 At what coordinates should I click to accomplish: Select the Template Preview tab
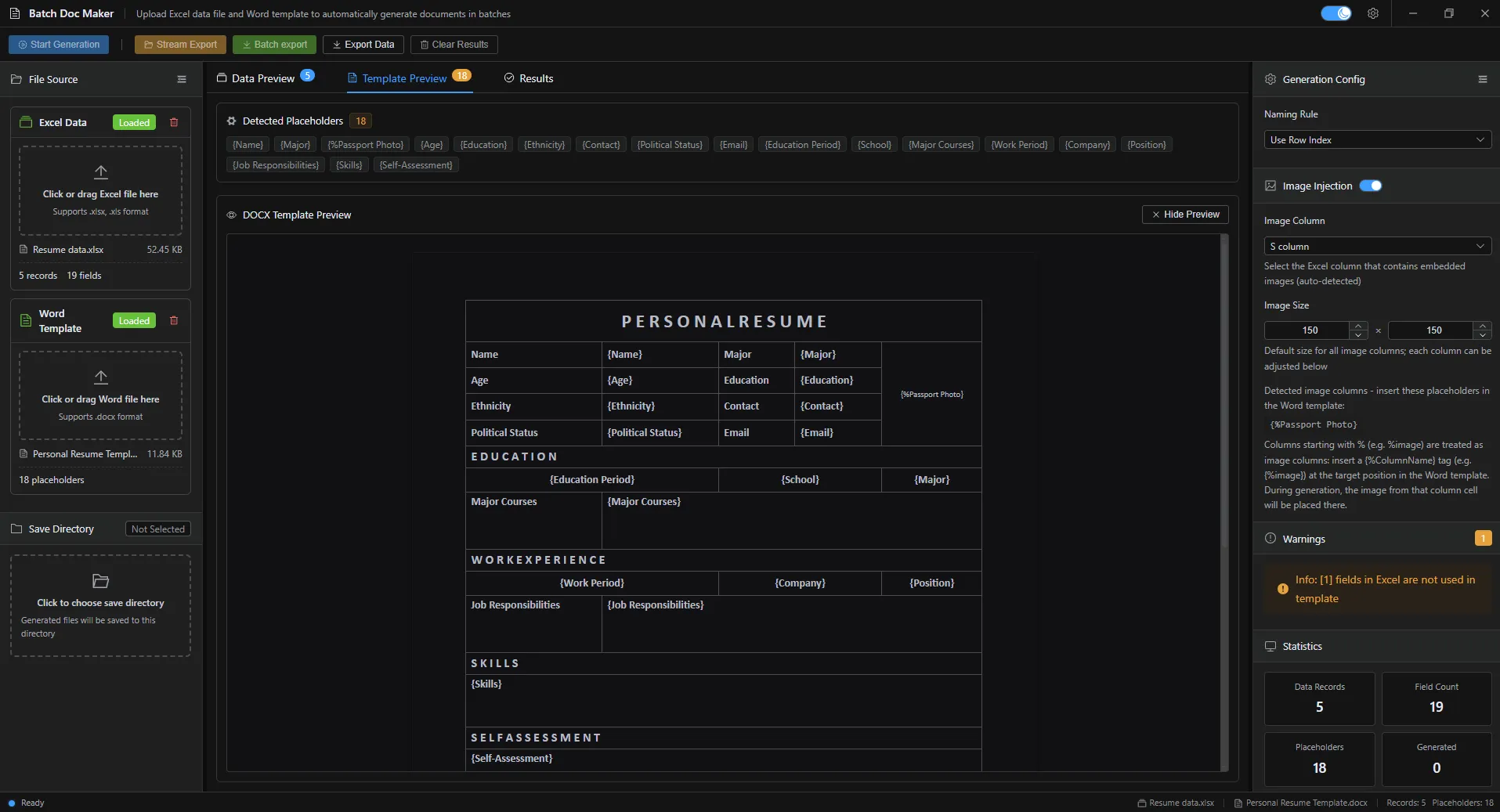tap(409, 78)
